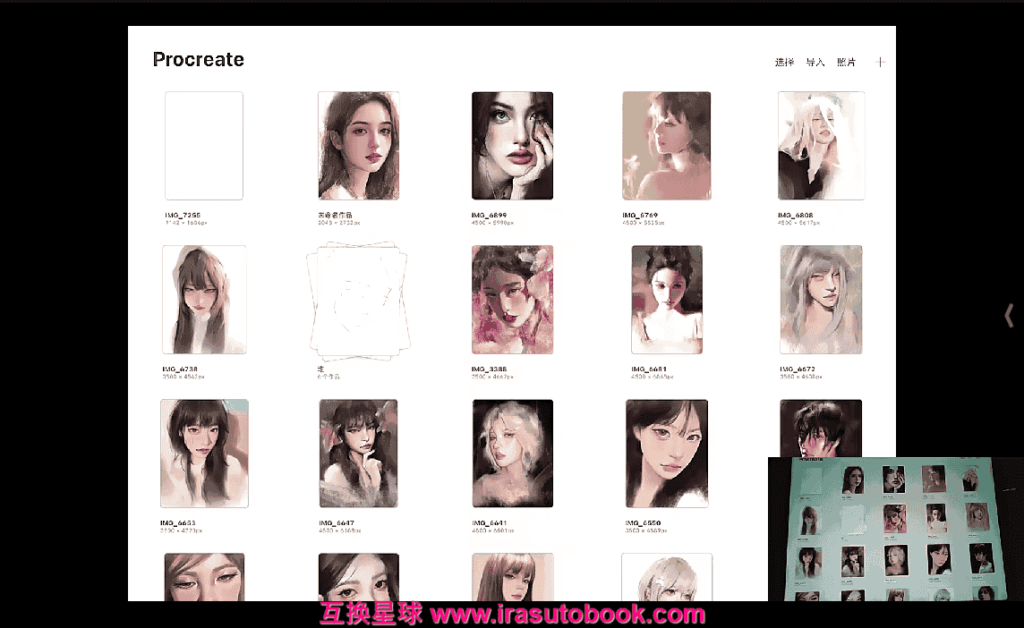The image size is (1024, 628).
Task: Open the IMG_6769 artwork thumbnail
Action: 667,146
